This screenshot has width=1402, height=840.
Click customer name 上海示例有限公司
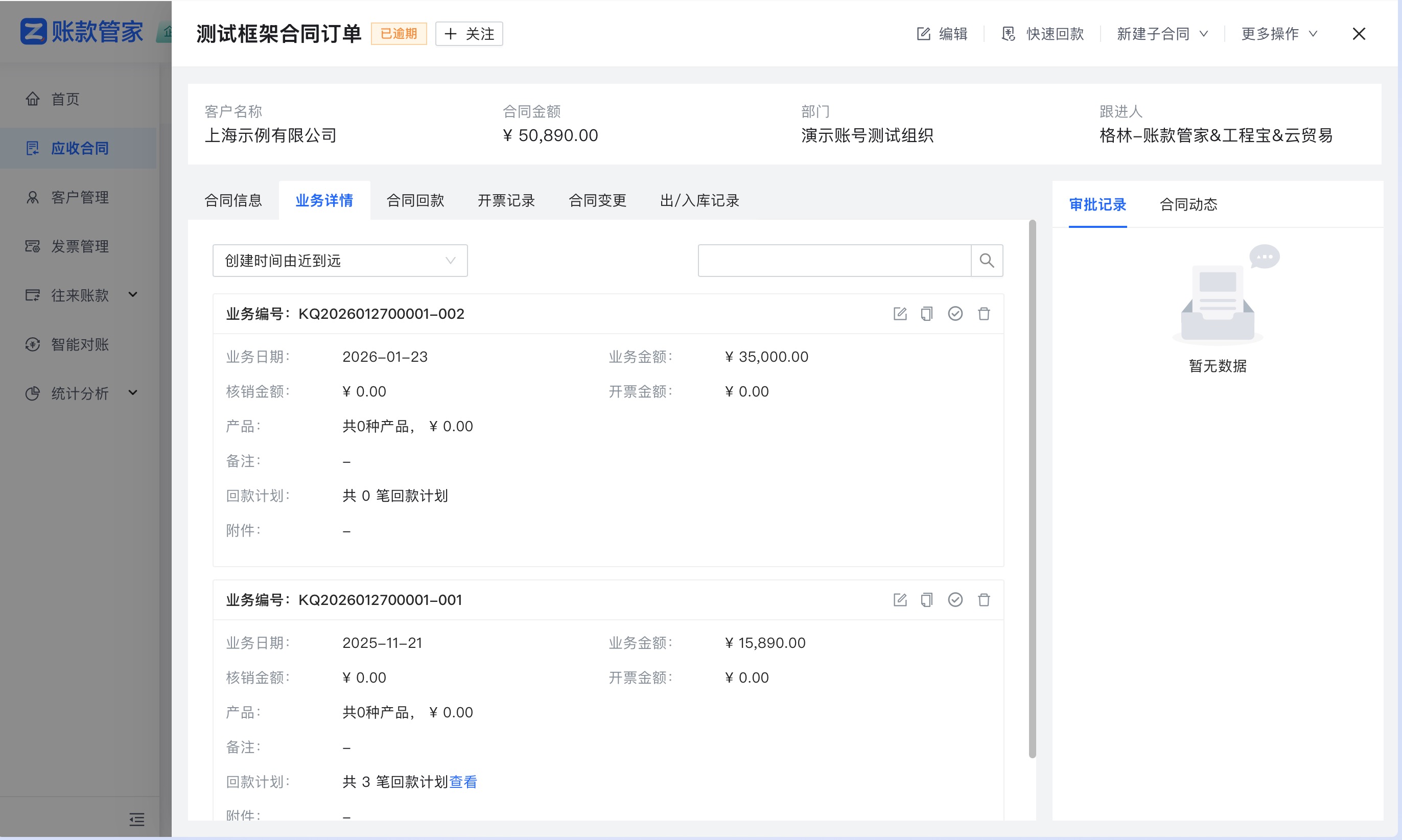pyautogui.click(x=271, y=136)
